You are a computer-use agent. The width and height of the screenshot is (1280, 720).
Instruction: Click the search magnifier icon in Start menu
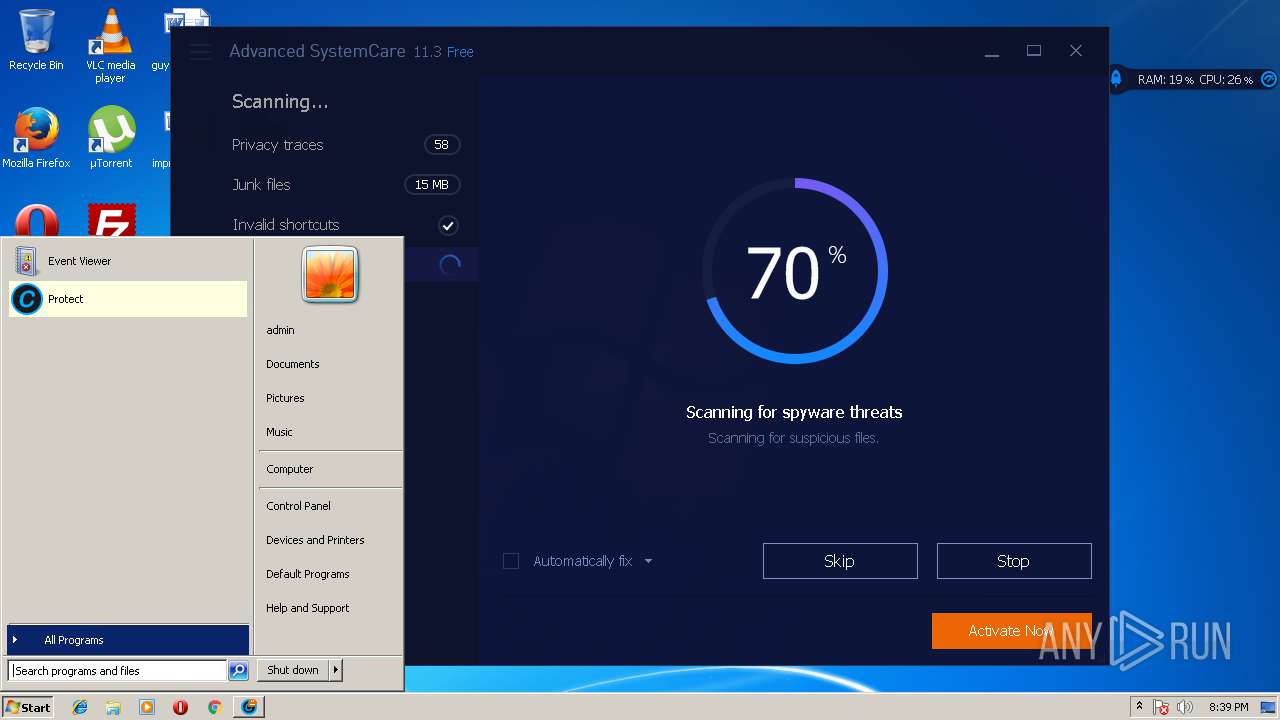coord(238,671)
